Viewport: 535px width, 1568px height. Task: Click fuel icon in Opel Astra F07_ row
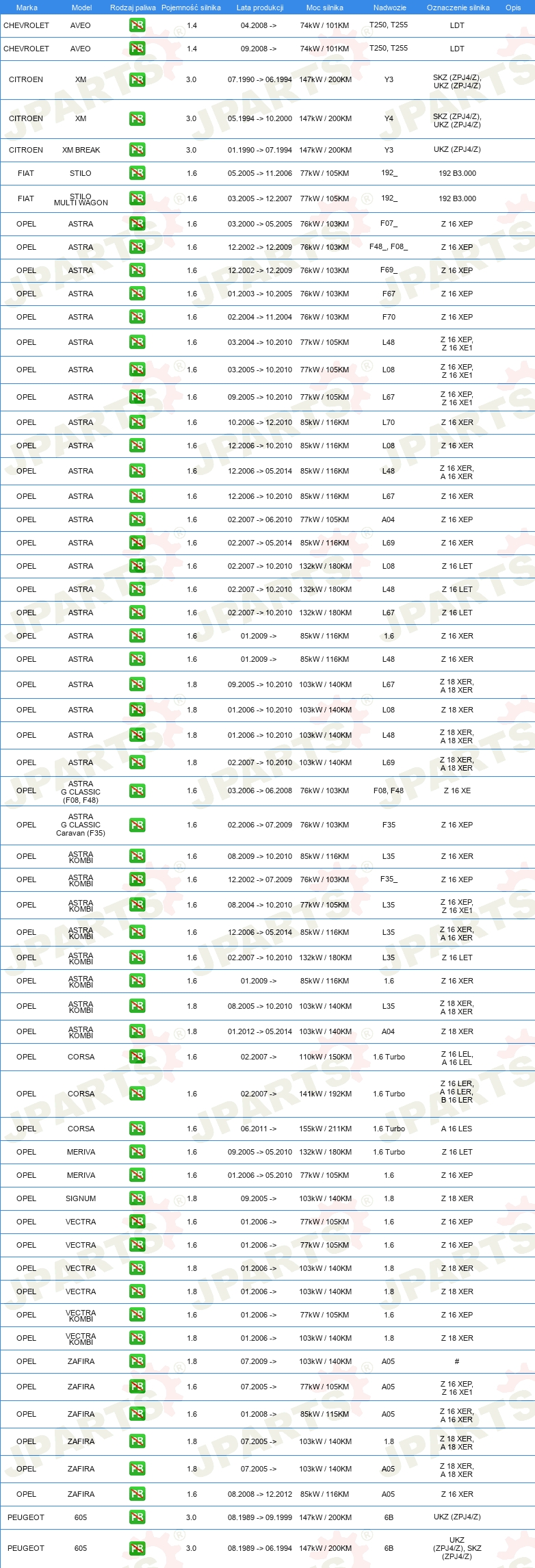(137, 224)
